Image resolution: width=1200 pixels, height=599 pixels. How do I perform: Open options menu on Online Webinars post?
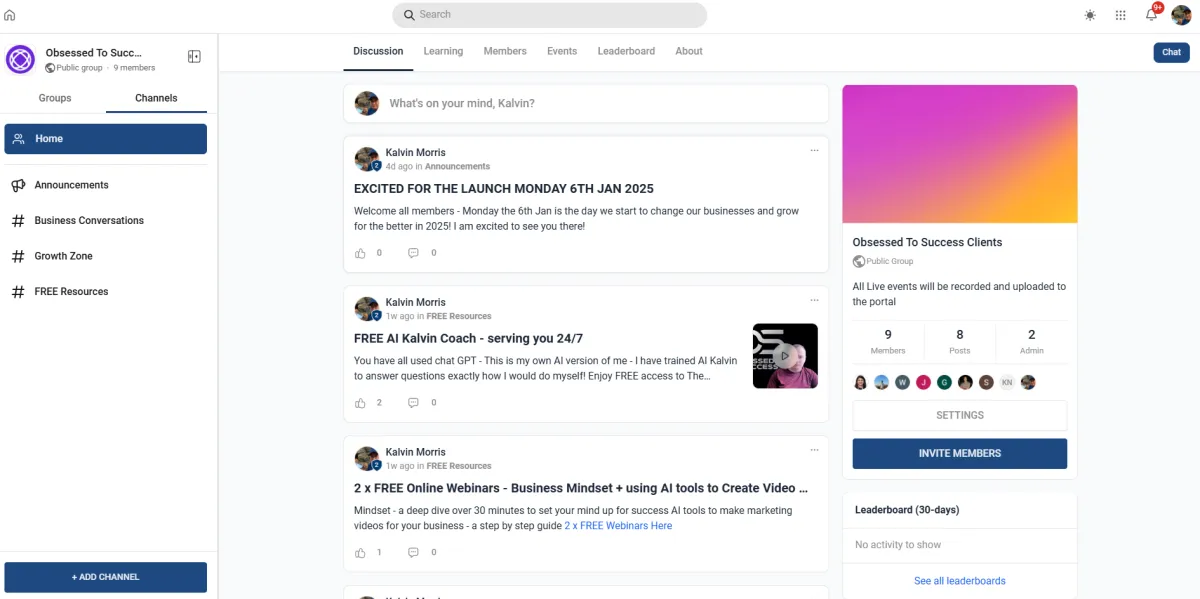(814, 450)
